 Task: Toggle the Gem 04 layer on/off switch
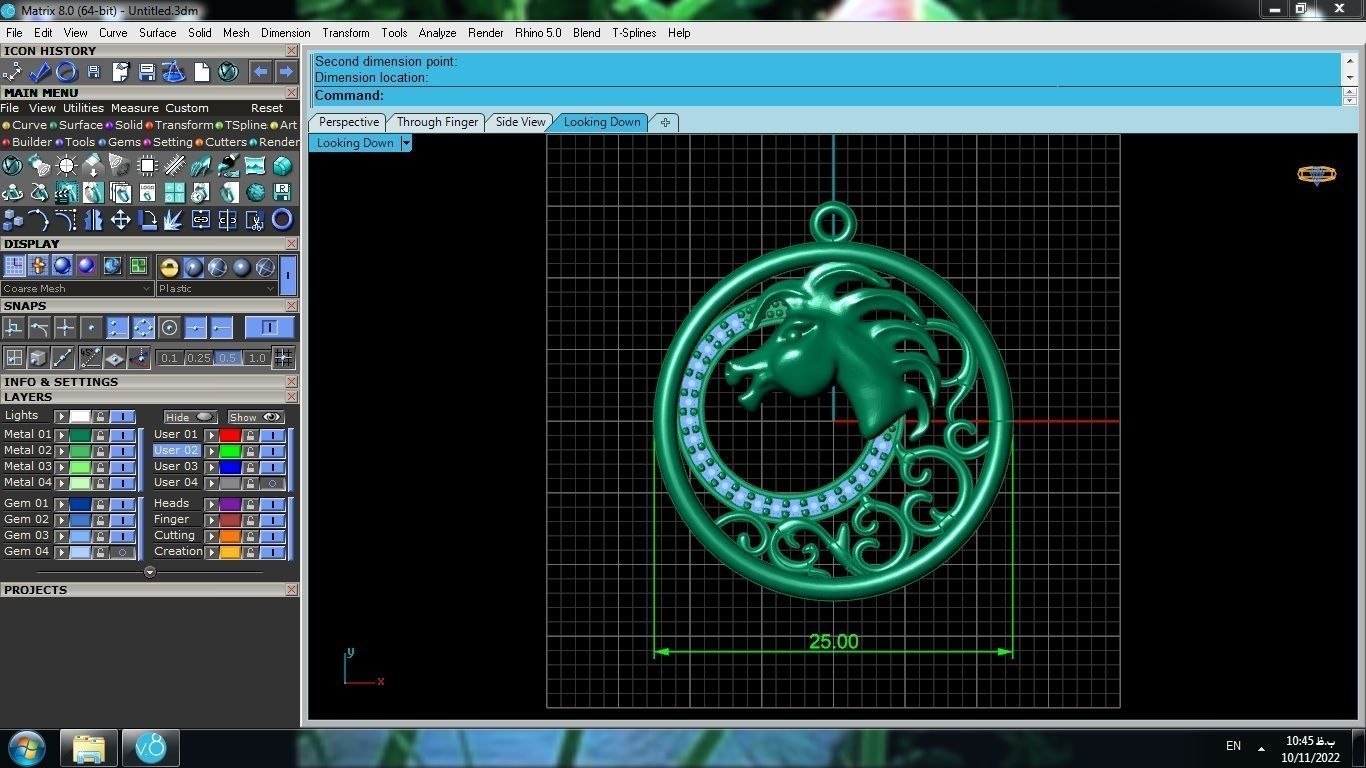point(123,552)
